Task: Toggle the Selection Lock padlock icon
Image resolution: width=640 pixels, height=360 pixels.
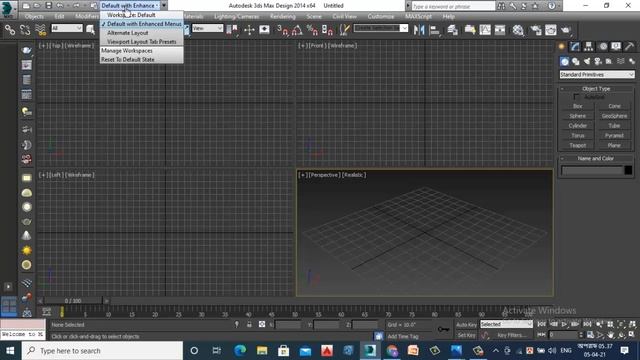Action: pyautogui.click(x=249, y=324)
